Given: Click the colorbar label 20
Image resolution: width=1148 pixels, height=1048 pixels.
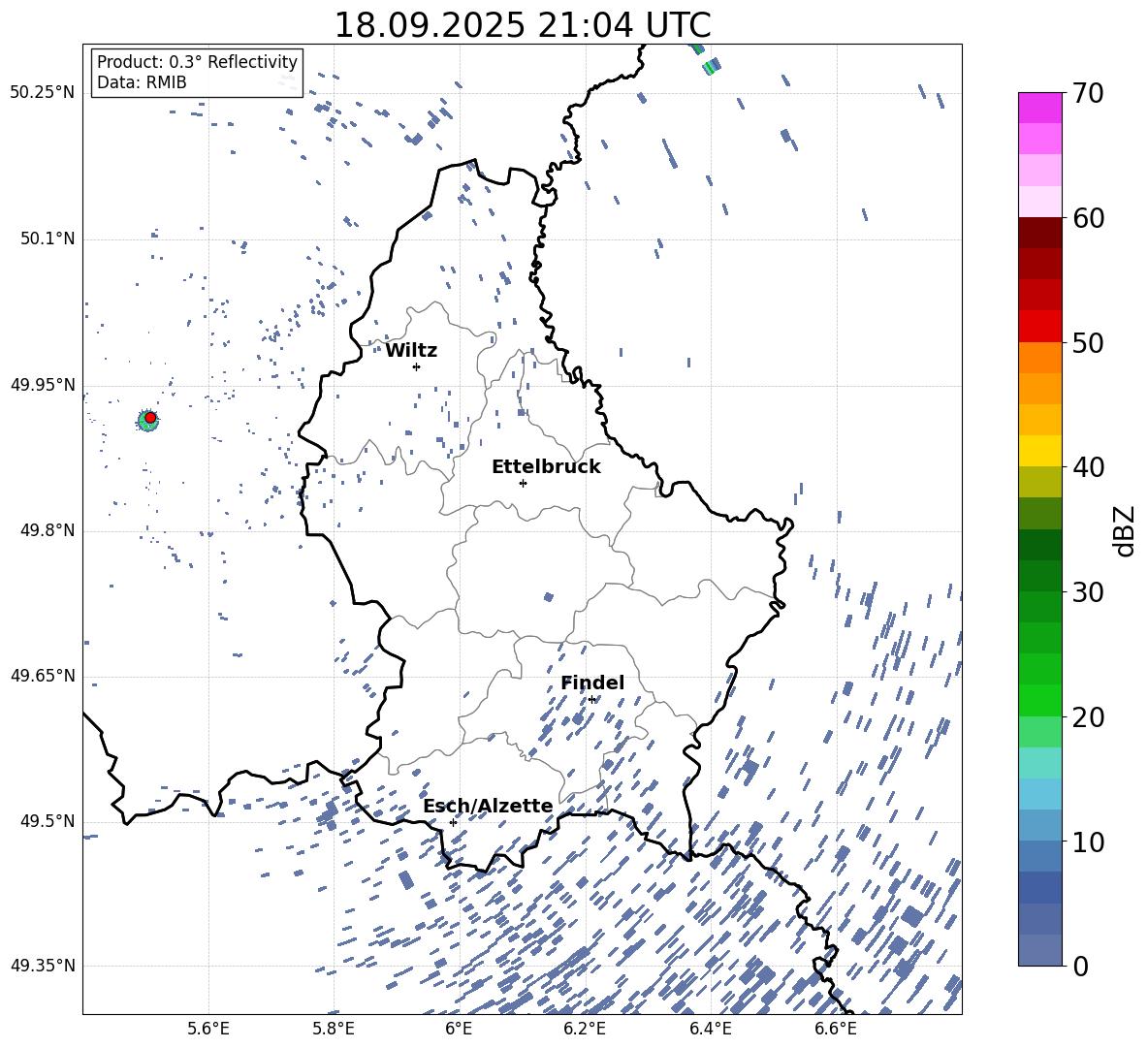Looking at the screenshot, I should (1088, 717).
